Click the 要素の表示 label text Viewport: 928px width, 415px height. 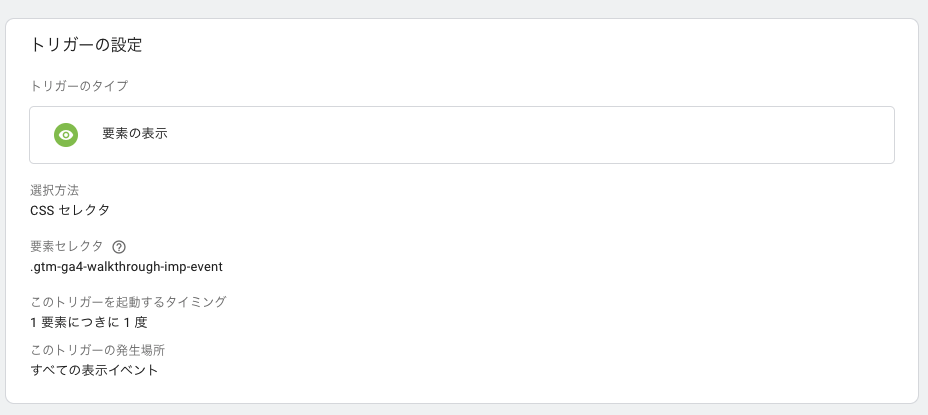click(x=135, y=134)
